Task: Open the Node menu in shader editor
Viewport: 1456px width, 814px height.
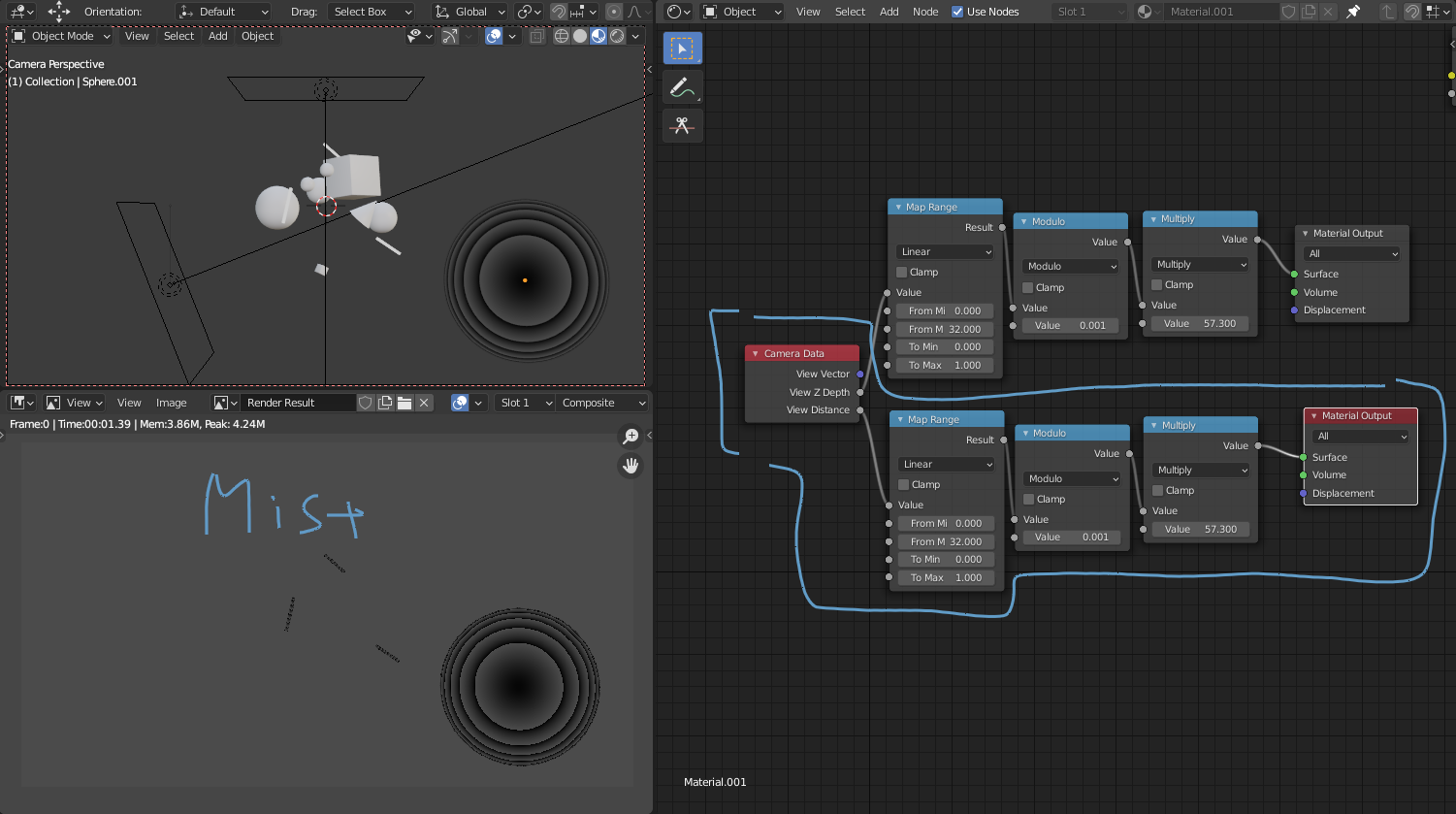Action: pyautogui.click(x=925, y=12)
